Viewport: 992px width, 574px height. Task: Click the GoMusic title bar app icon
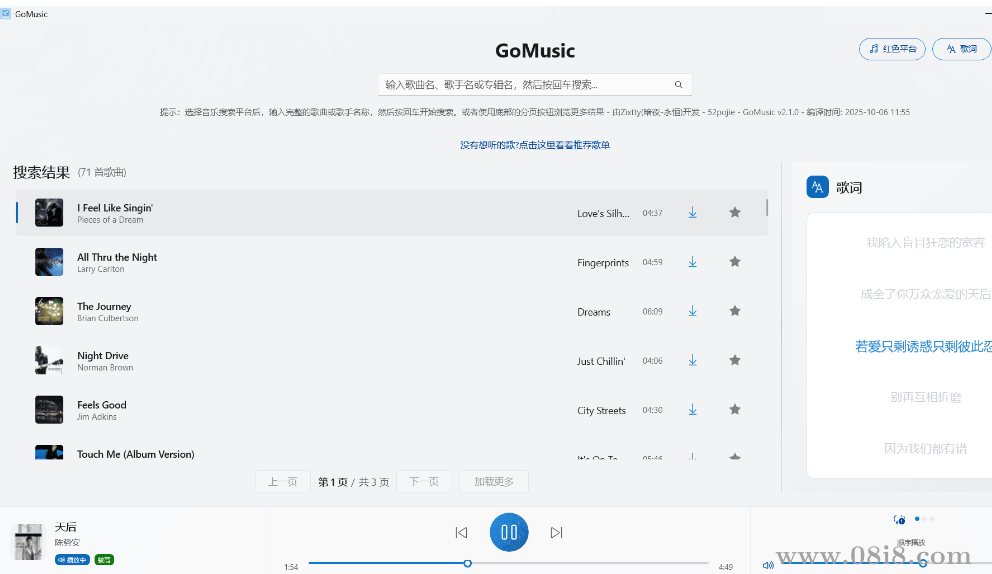6,13
